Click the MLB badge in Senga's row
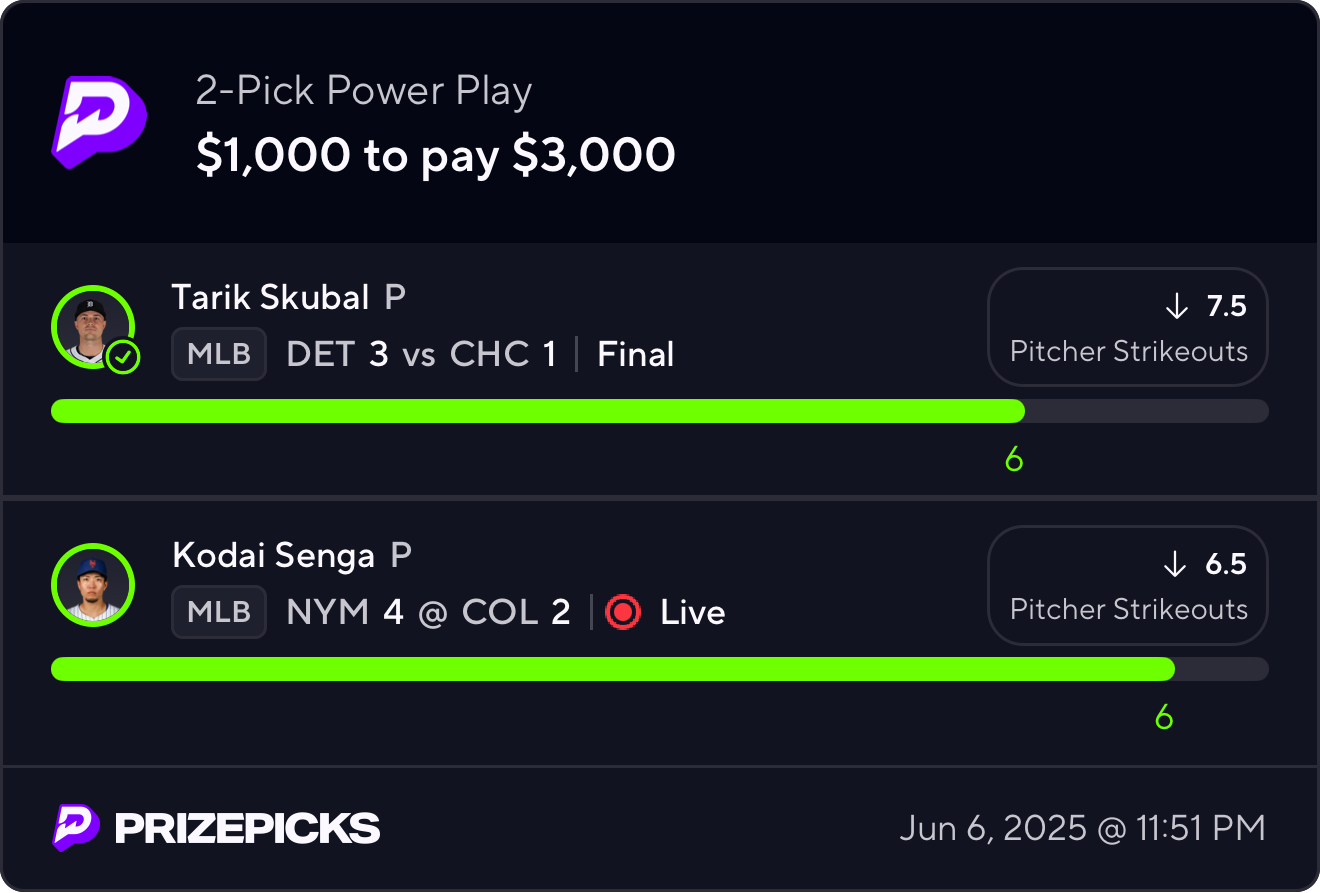This screenshot has height=893, width=1320. click(x=219, y=612)
